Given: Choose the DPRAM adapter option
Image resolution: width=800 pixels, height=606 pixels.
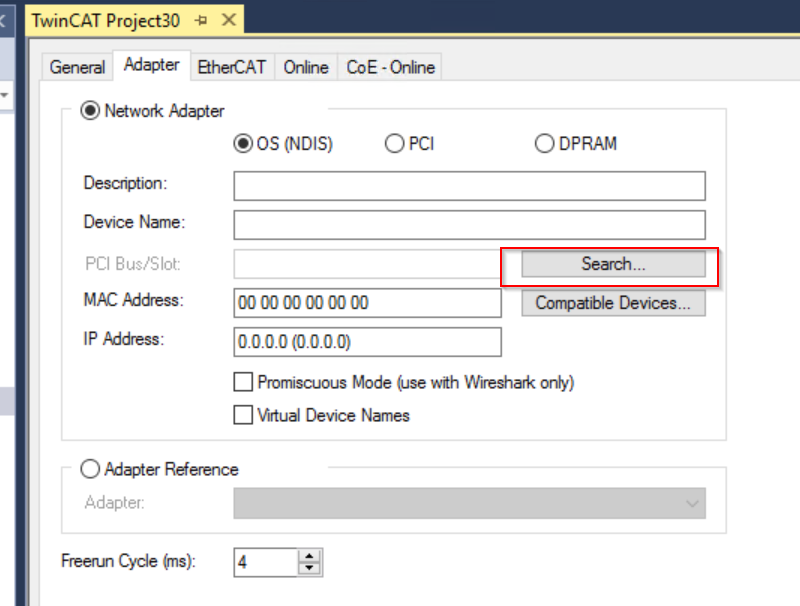Looking at the screenshot, I should tap(544, 143).
